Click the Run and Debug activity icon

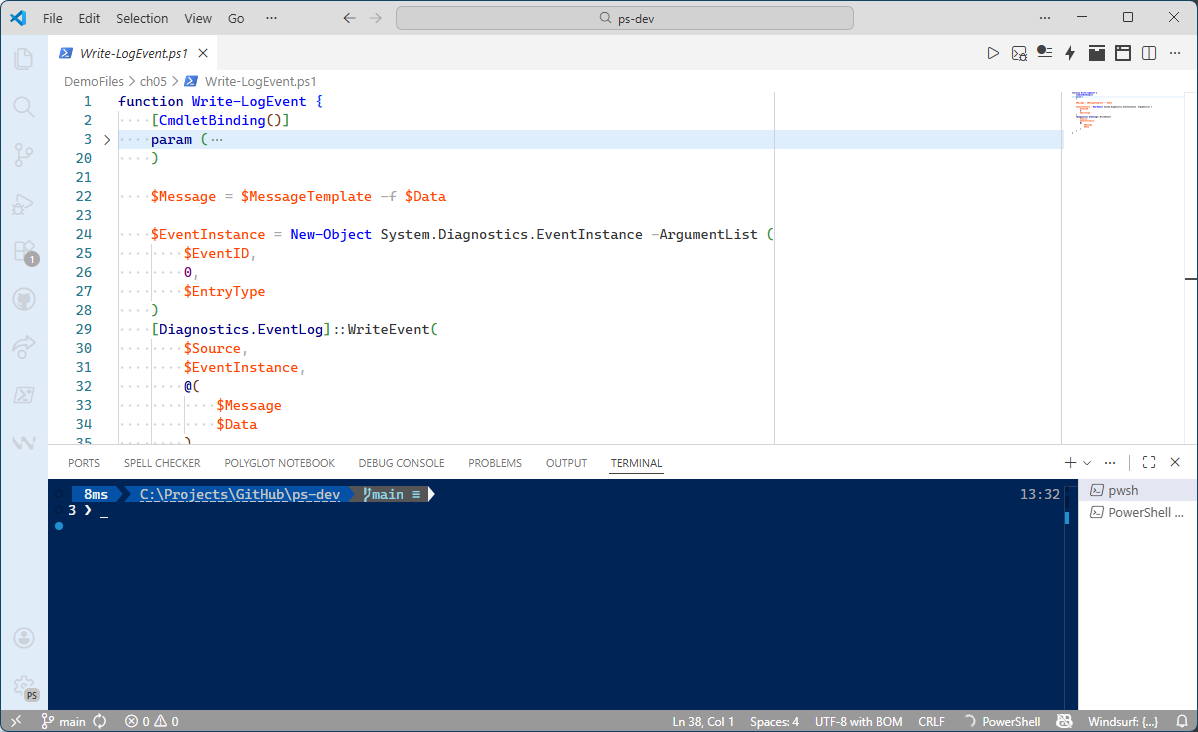(x=23, y=204)
